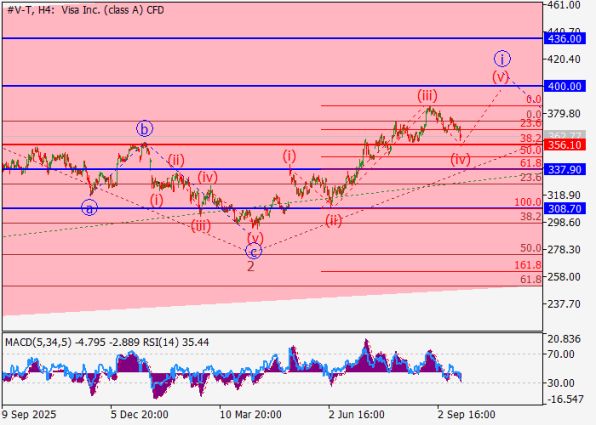596x425 pixels.
Task: Click the 318.90 price axis value
Action: click(564, 195)
